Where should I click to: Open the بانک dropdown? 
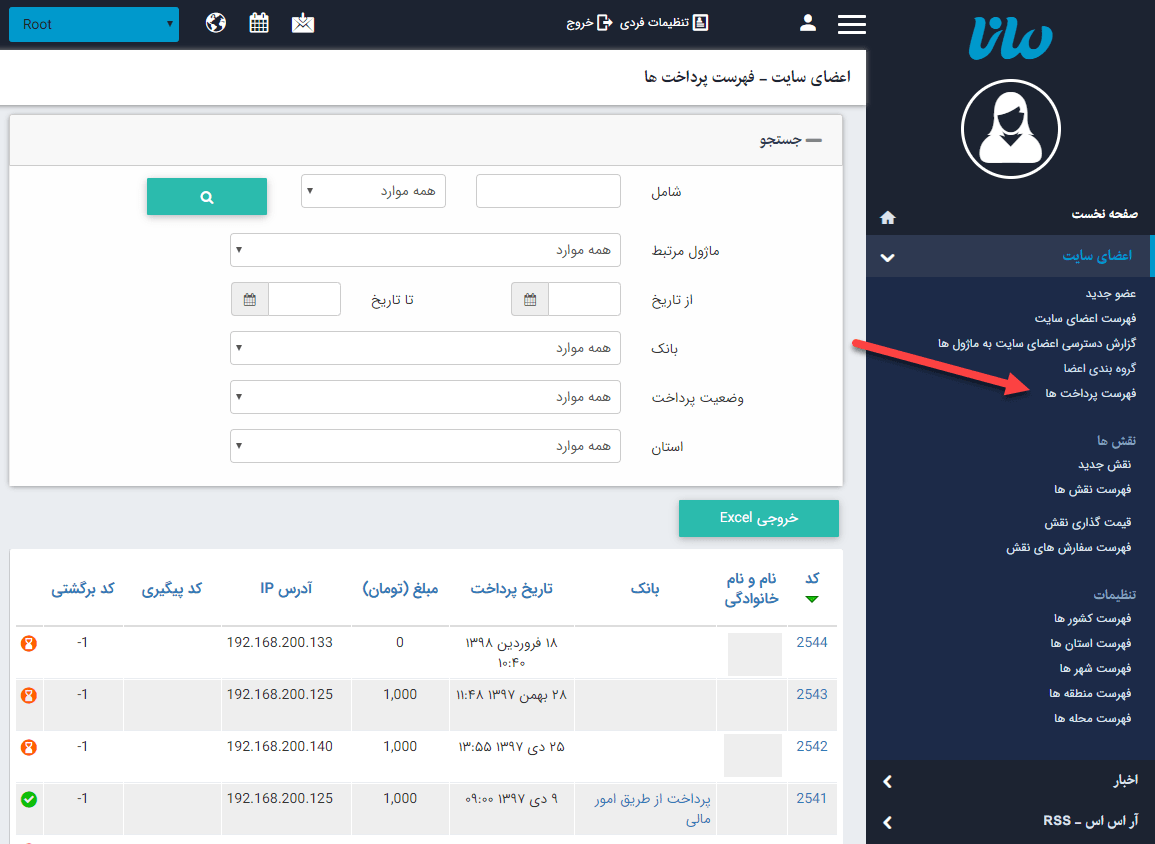[x=425, y=347]
